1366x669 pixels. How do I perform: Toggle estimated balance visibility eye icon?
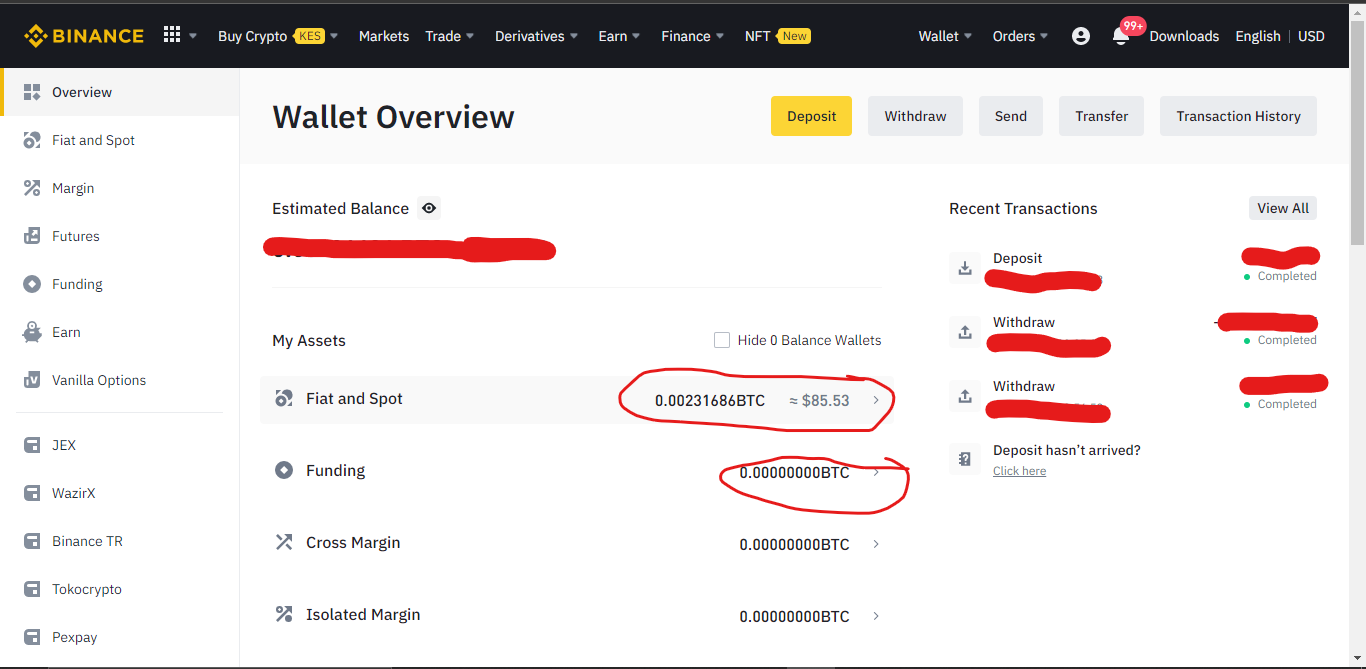click(x=429, y=208)
